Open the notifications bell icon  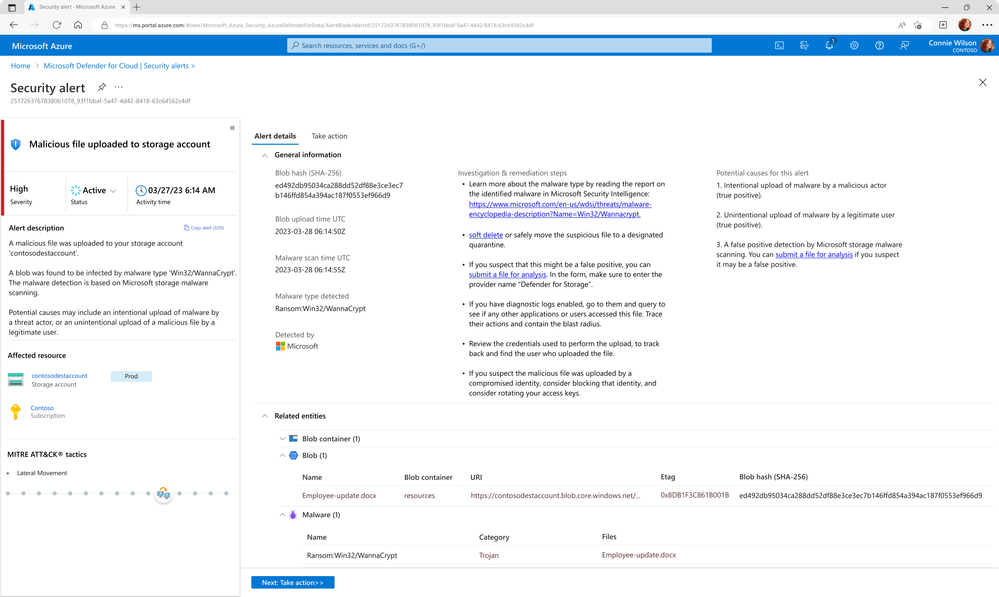(x=829, y=45)
